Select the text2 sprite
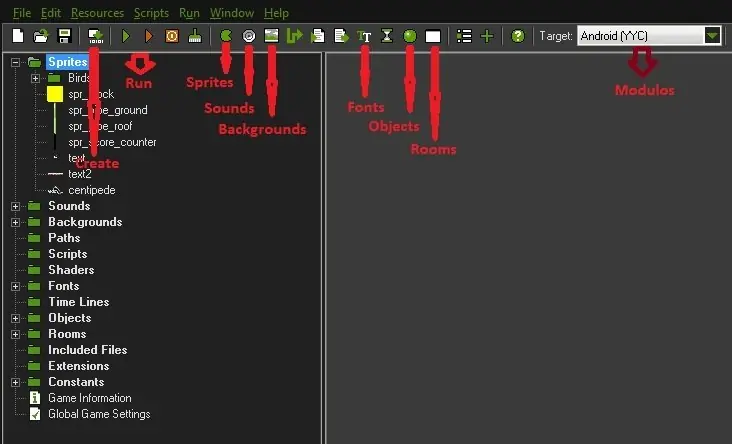This screenshot has width=732, height=444. point(80,174)
